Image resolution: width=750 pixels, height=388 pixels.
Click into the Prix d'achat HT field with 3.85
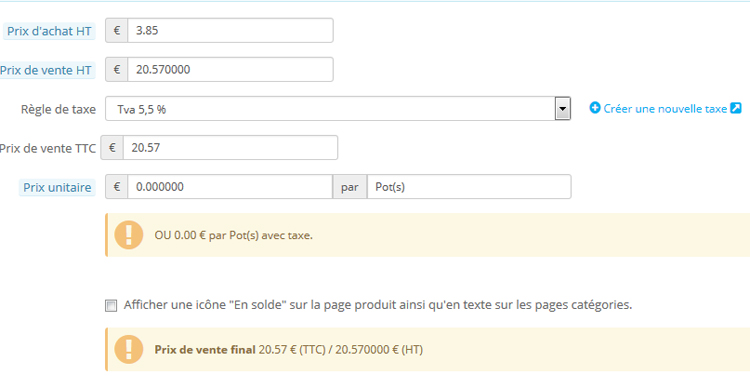pyautogui.click(x=230, y=31)
